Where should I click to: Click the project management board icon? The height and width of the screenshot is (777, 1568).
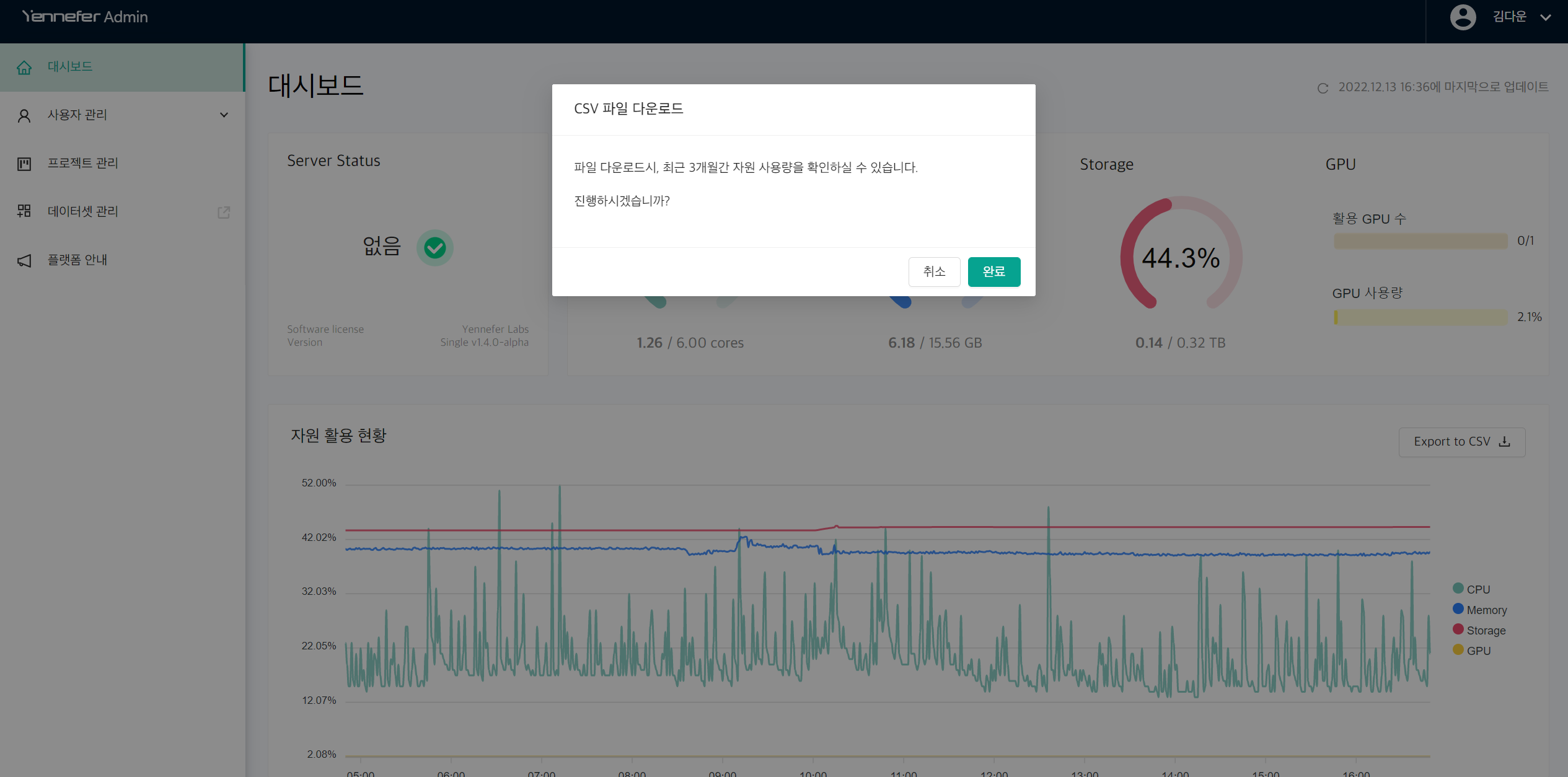coord(24,164)
